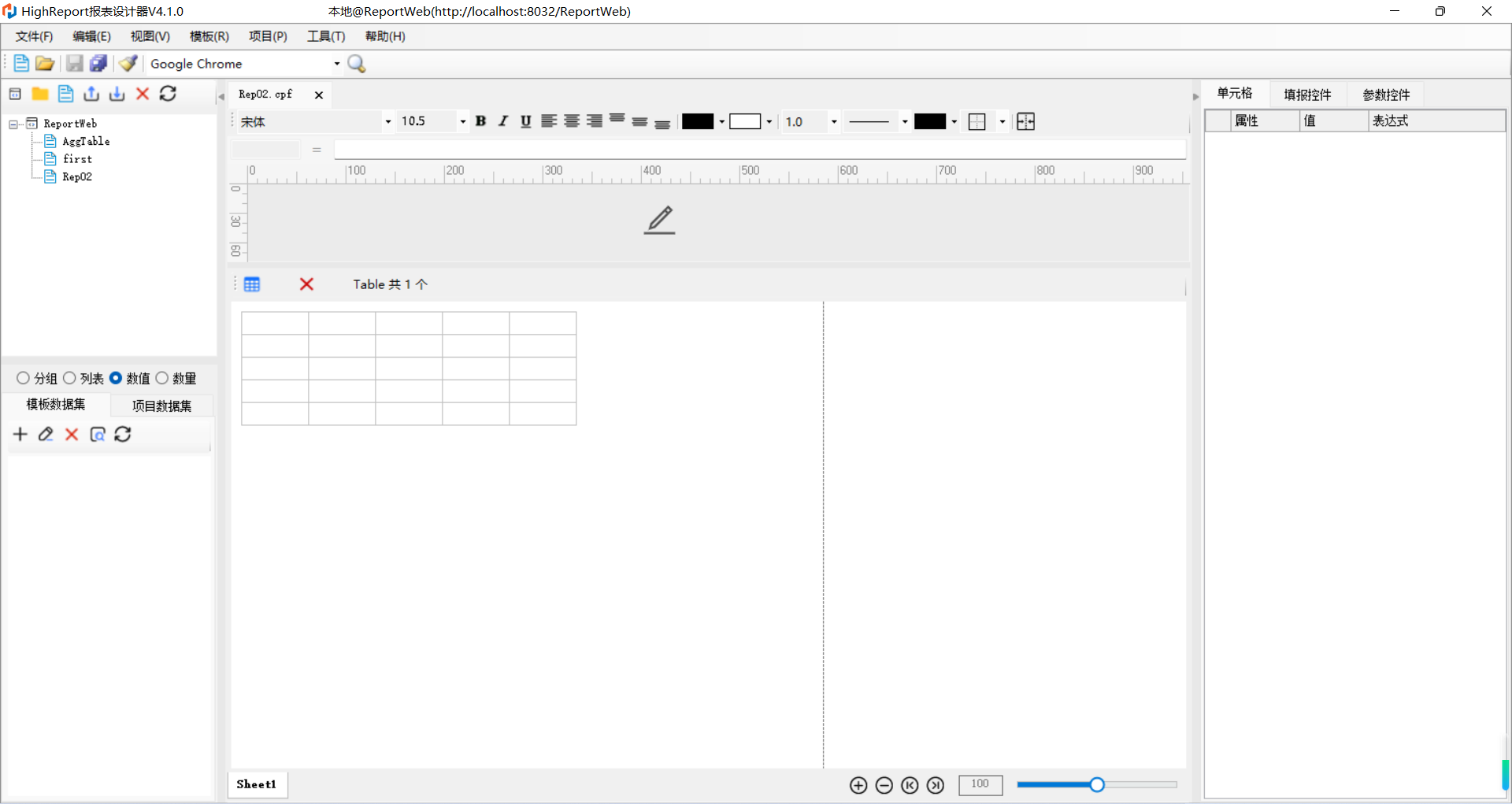Screen dimensions: 1512x804
Task: Open the 模板(R) menu
Action: click(x=209, y=36)
